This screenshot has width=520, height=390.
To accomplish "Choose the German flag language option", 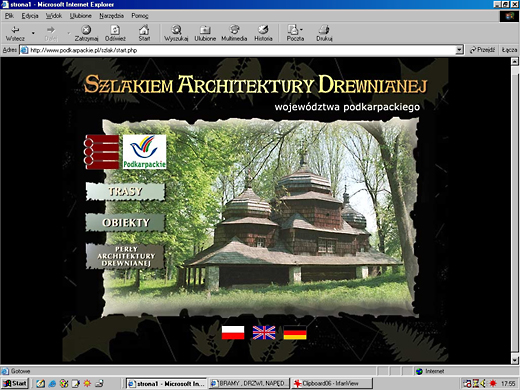I will (295, 333).
